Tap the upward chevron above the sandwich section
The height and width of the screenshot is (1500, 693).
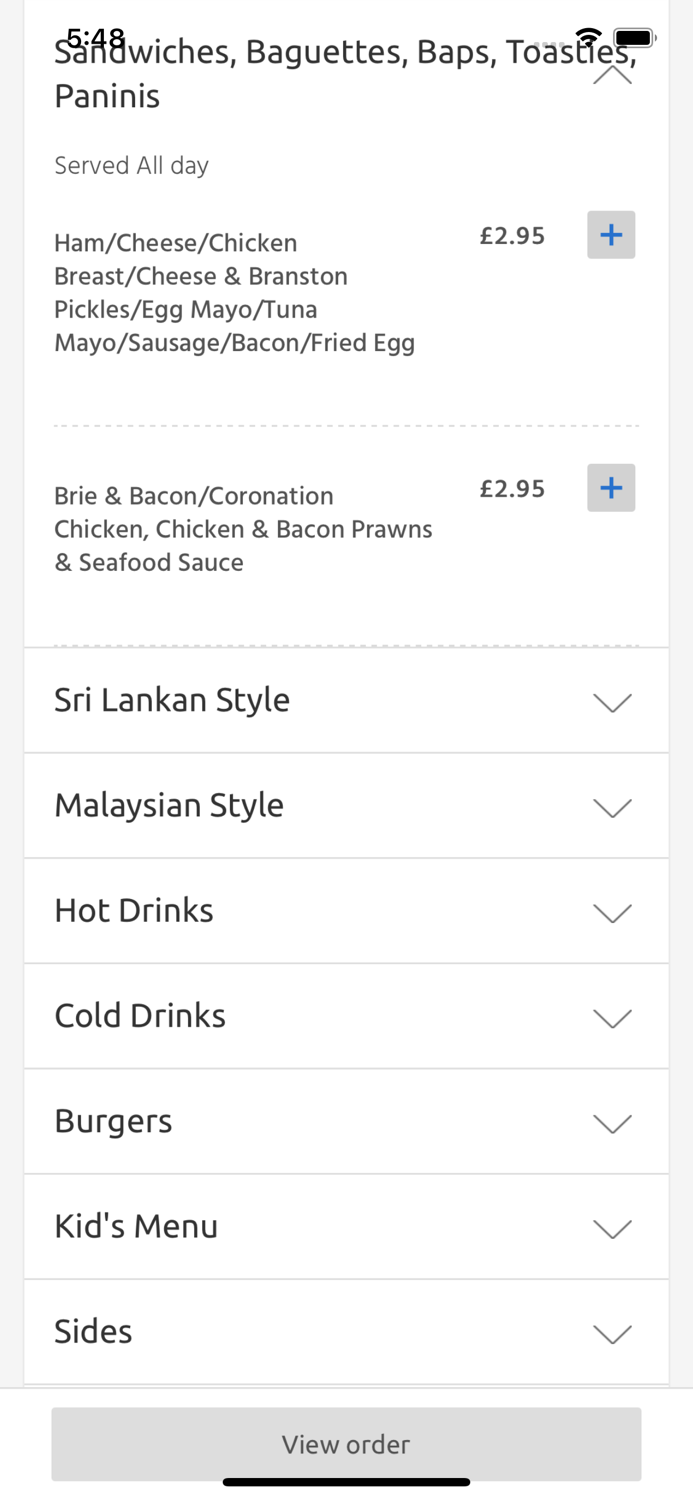point(611,75)
